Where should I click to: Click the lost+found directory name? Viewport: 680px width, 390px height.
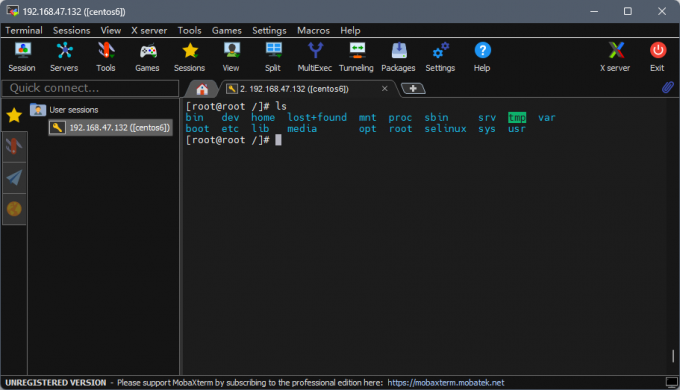tap(317, 118)
